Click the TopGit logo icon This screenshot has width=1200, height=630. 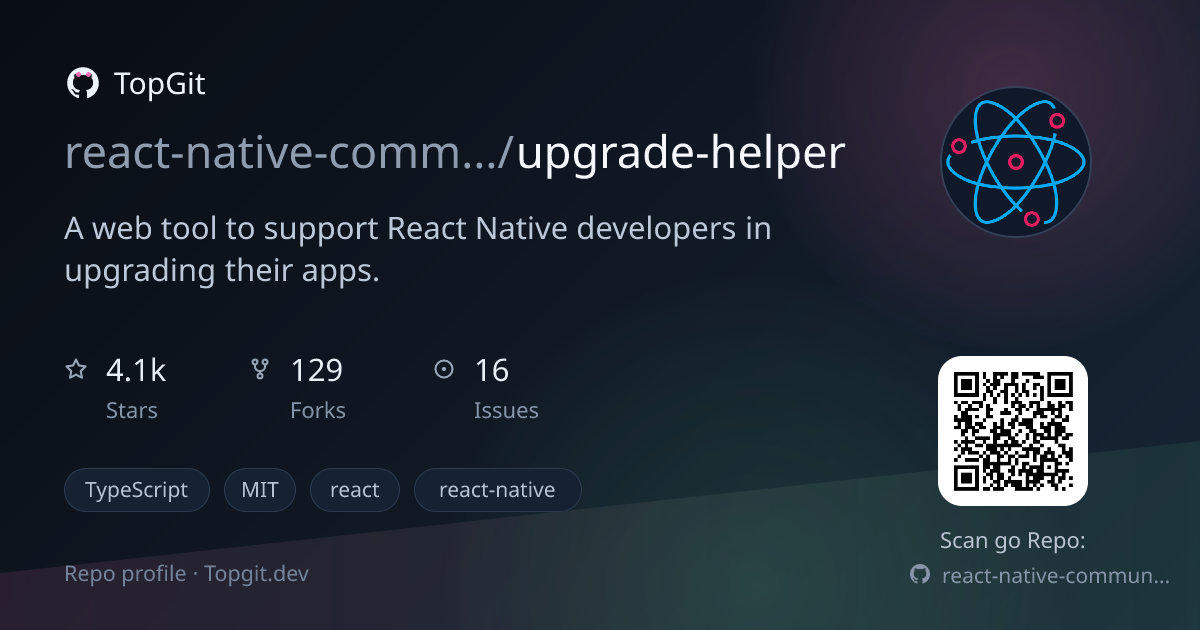(x=82, y=83)
